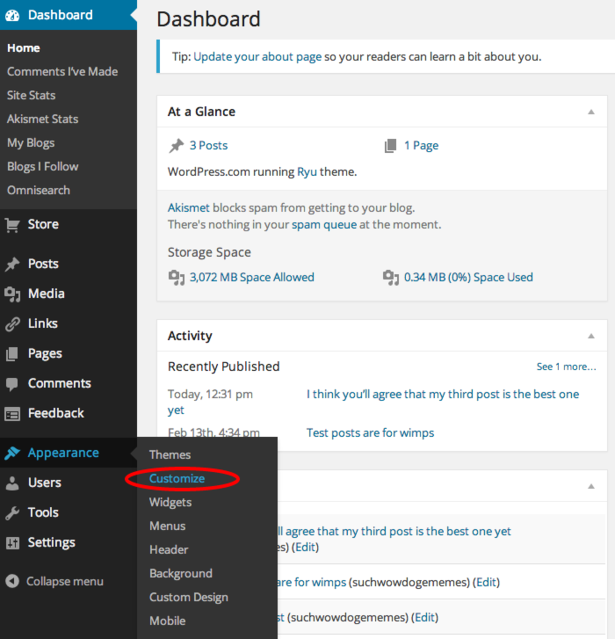Image resolution: width=615 pixels, height=639 pixels.
Task: Click See 1 more... link
Action: tap(567, 367)
